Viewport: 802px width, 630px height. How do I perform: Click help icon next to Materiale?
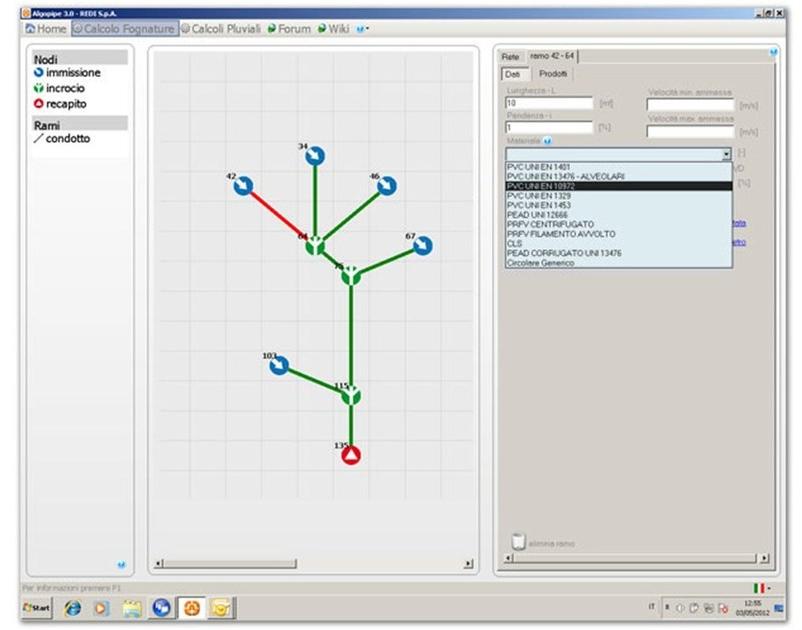coord(548,141)
